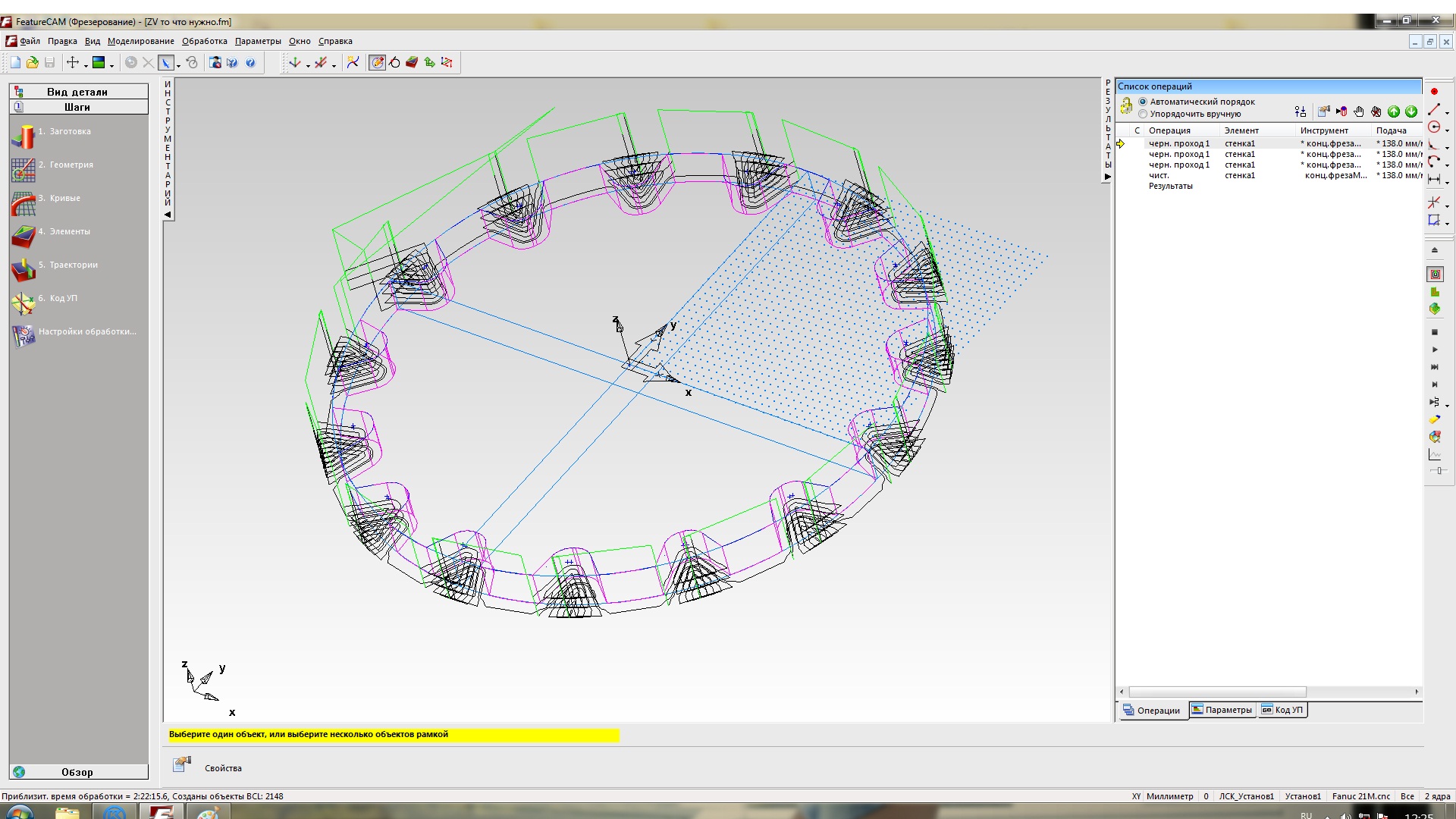Viewport: 1456px width, 819px height.
Task: Expand the circle tool dropdown arrow
Action: 1447,130
